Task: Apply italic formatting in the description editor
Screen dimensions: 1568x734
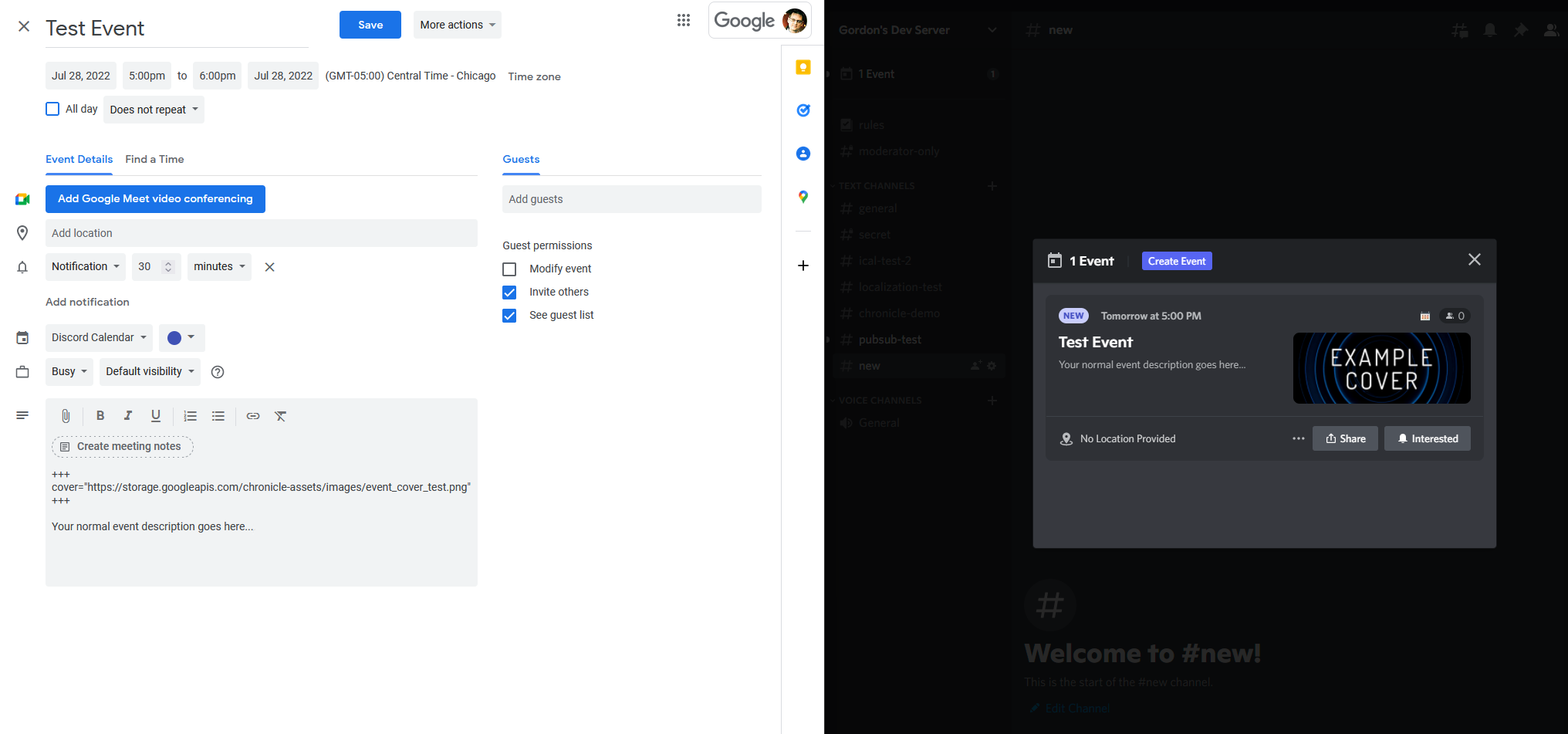Action: coord(128,416)
